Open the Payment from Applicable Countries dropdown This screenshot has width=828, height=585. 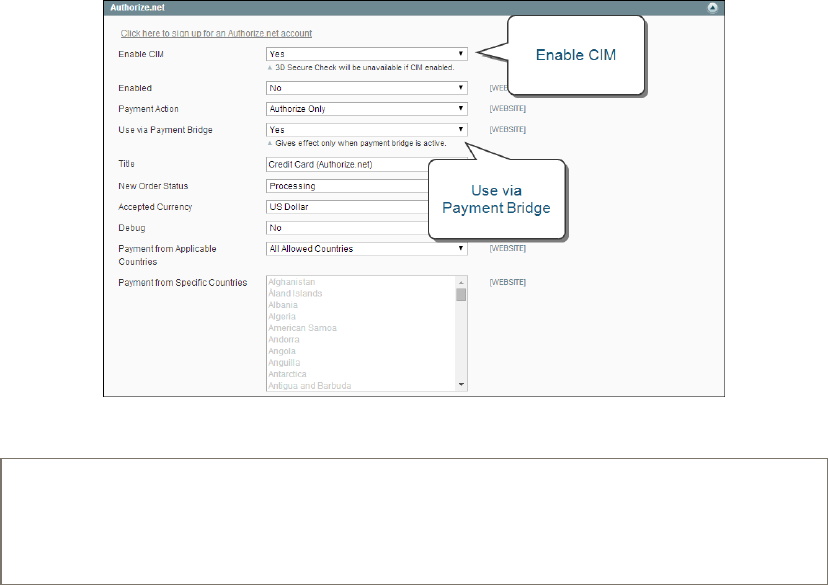[x=366, y=249]
